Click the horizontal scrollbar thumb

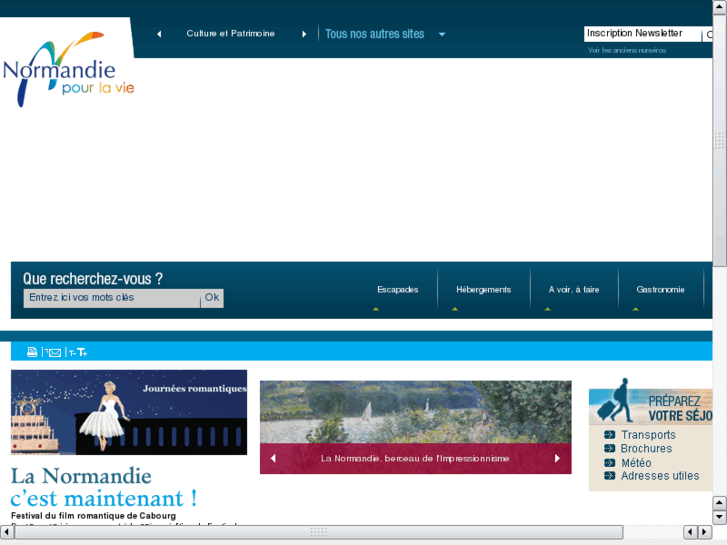(x=319, y=532)
